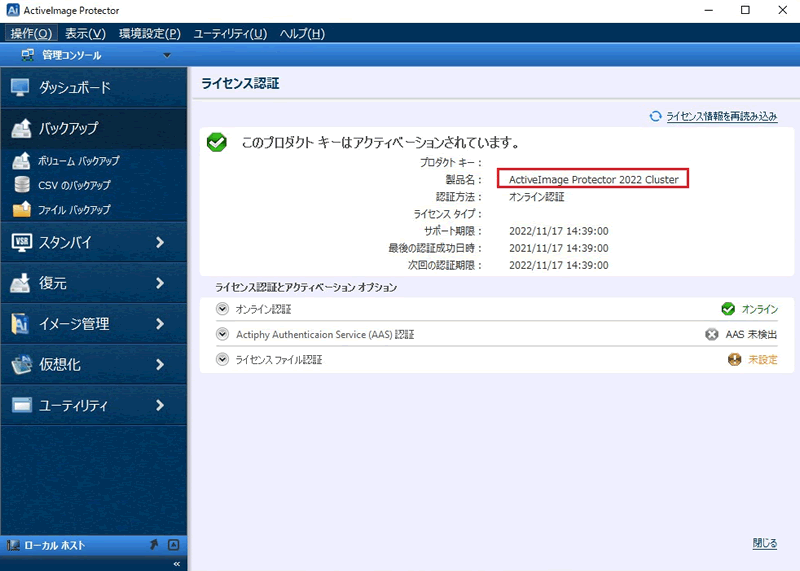Expand the Restore (復元) submenu chevron

160,283
